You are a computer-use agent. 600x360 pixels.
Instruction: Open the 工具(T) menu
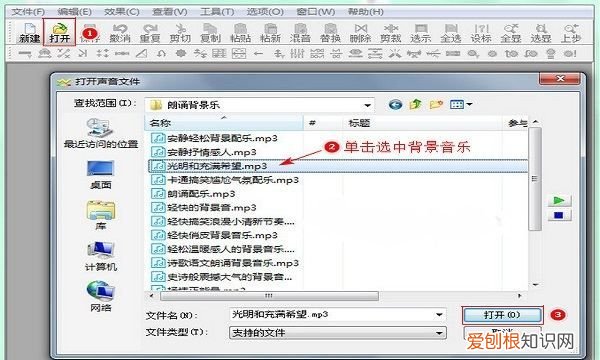click(x=217, y=12)
